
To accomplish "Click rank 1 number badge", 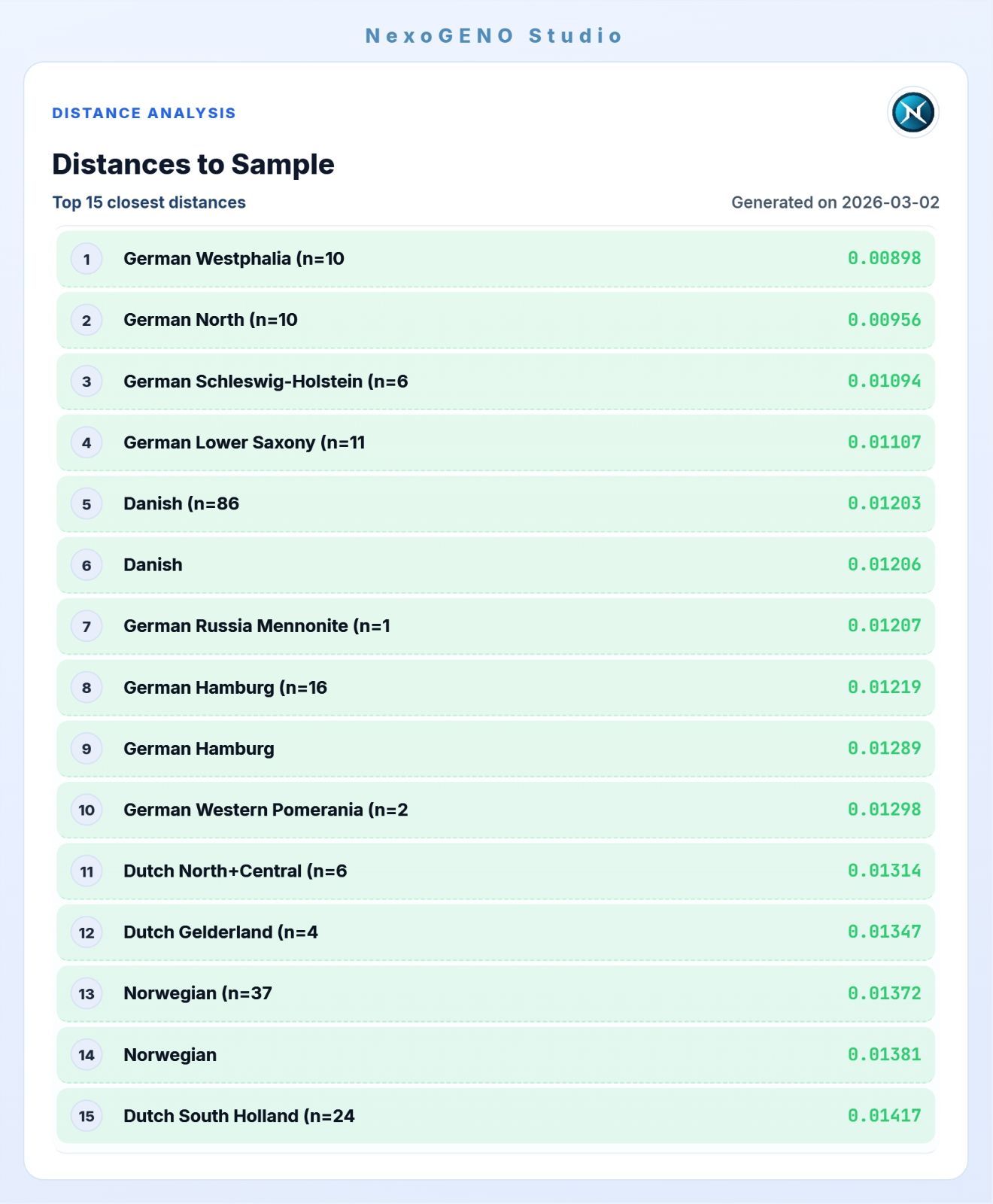I will (x=87, y=260).
